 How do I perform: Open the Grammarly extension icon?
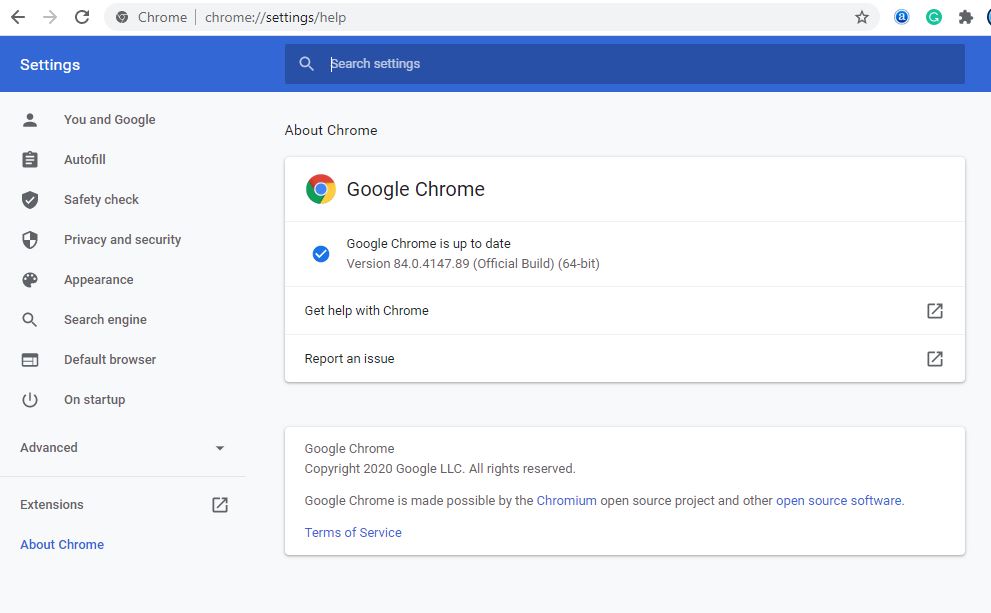pos(933,17)
